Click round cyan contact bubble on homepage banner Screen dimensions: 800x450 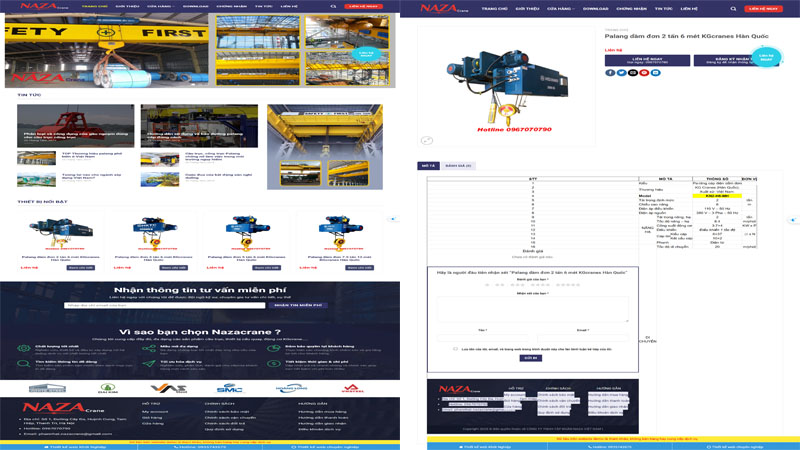click(x=366, y=53)
